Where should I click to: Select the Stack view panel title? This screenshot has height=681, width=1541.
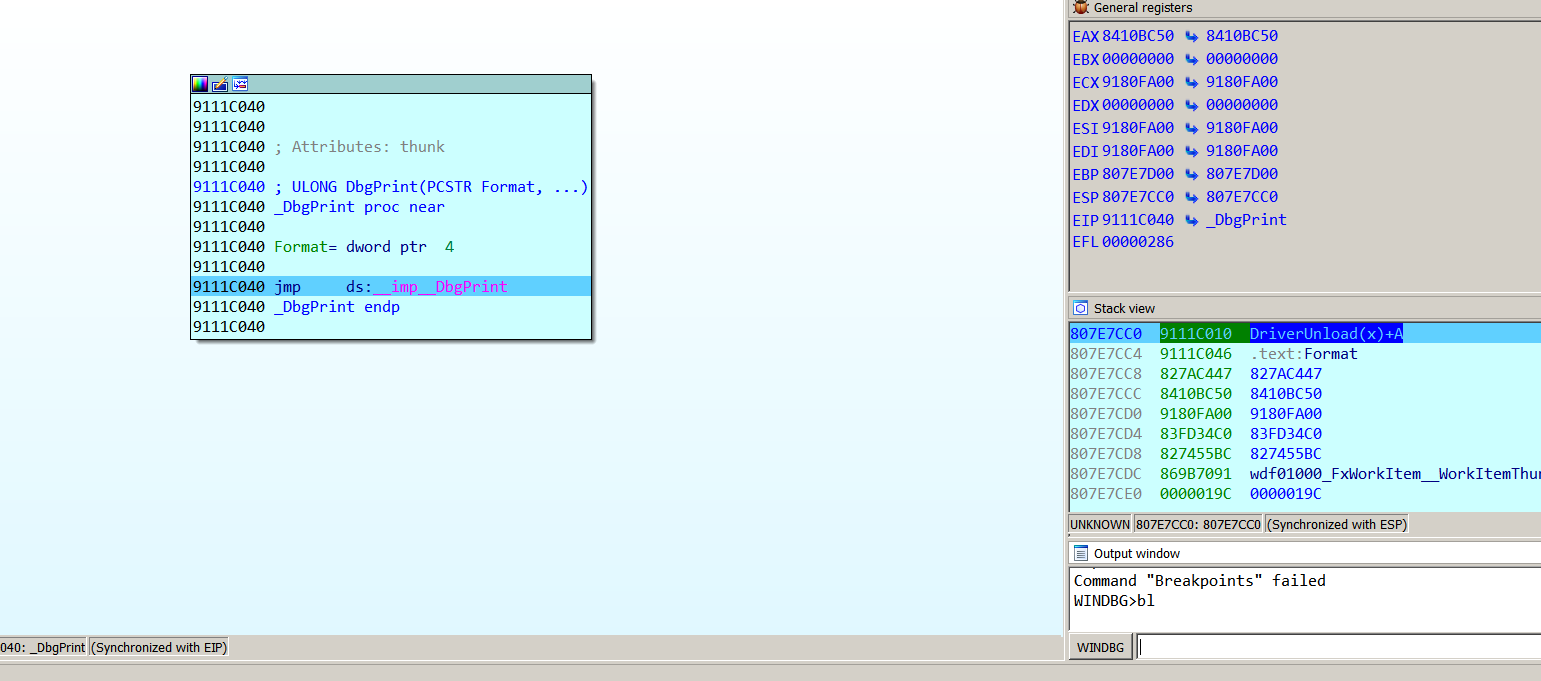[1124, 309]
